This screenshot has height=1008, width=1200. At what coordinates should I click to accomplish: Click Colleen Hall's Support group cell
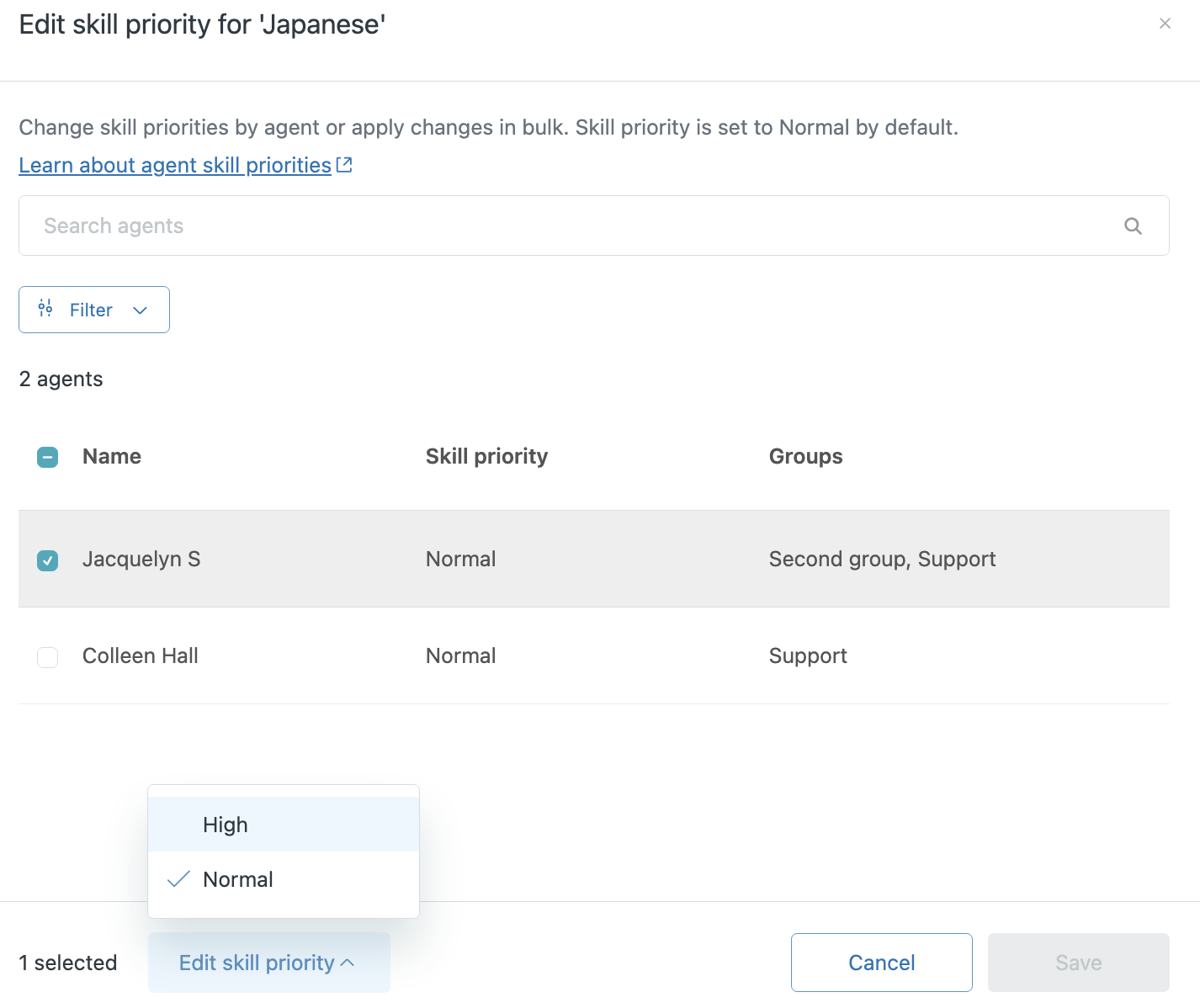808,655
